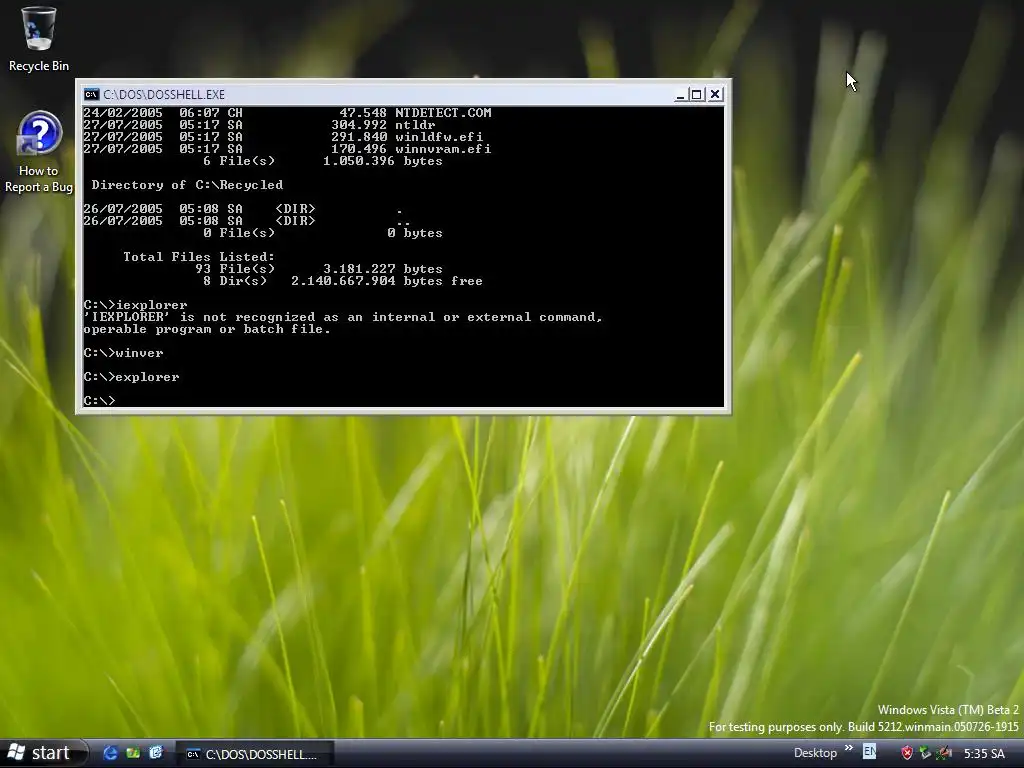Click the winnvram.efi file line
Screen dimensions: 1024x768
pyautogui.click(x=287, y=149)
